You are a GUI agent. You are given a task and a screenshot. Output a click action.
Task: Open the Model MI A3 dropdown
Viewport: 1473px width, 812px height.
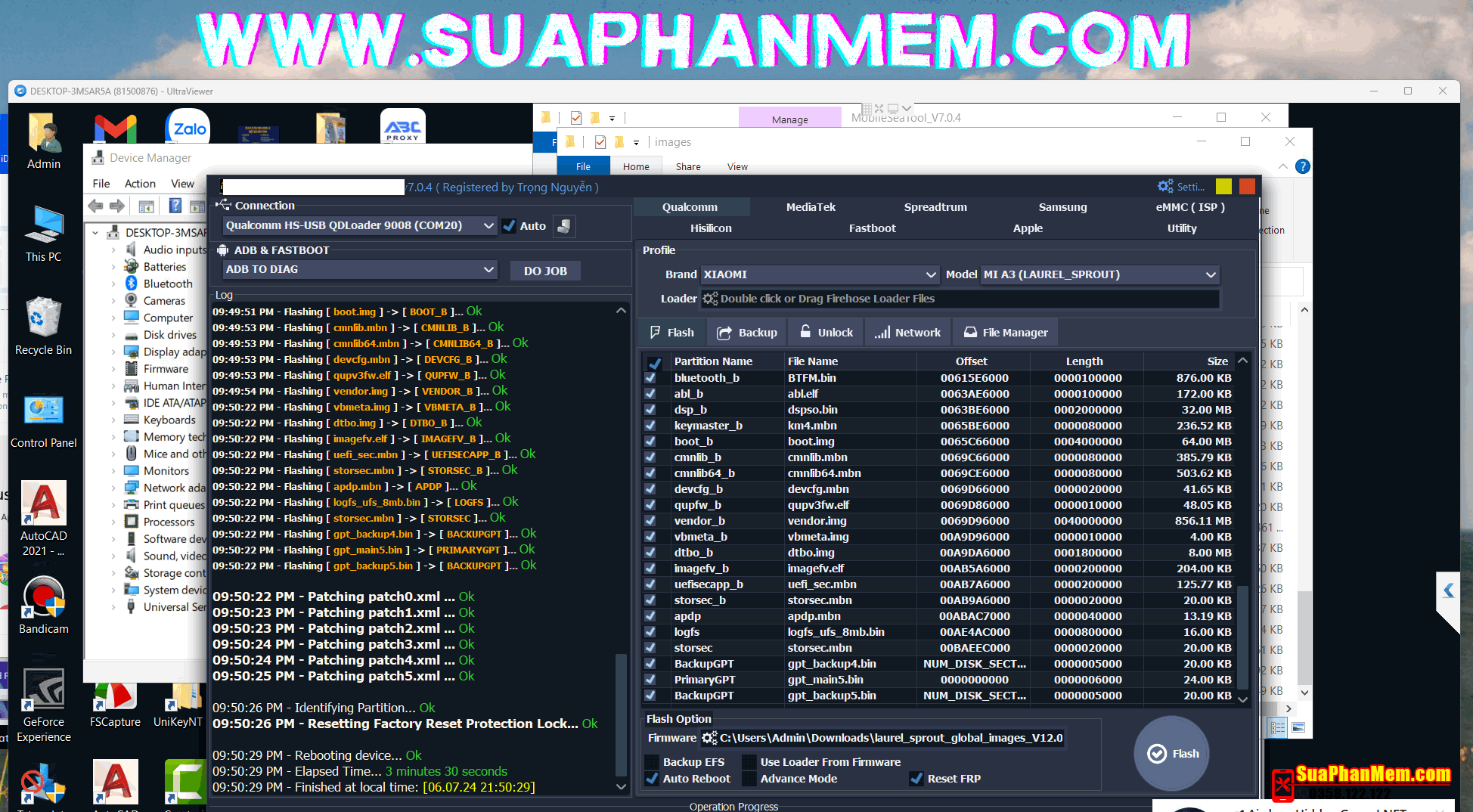tap(1100, 274)
